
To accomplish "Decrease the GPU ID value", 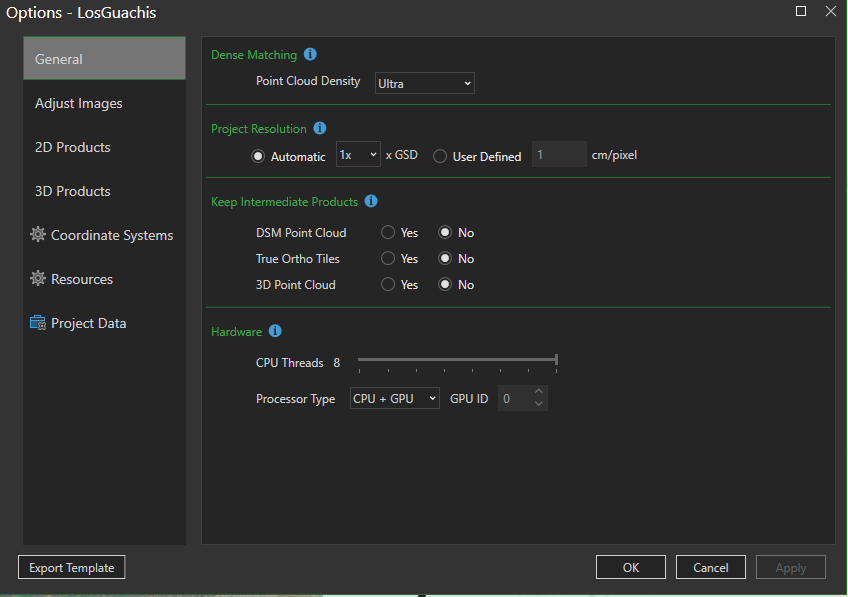I will (539, 404).
